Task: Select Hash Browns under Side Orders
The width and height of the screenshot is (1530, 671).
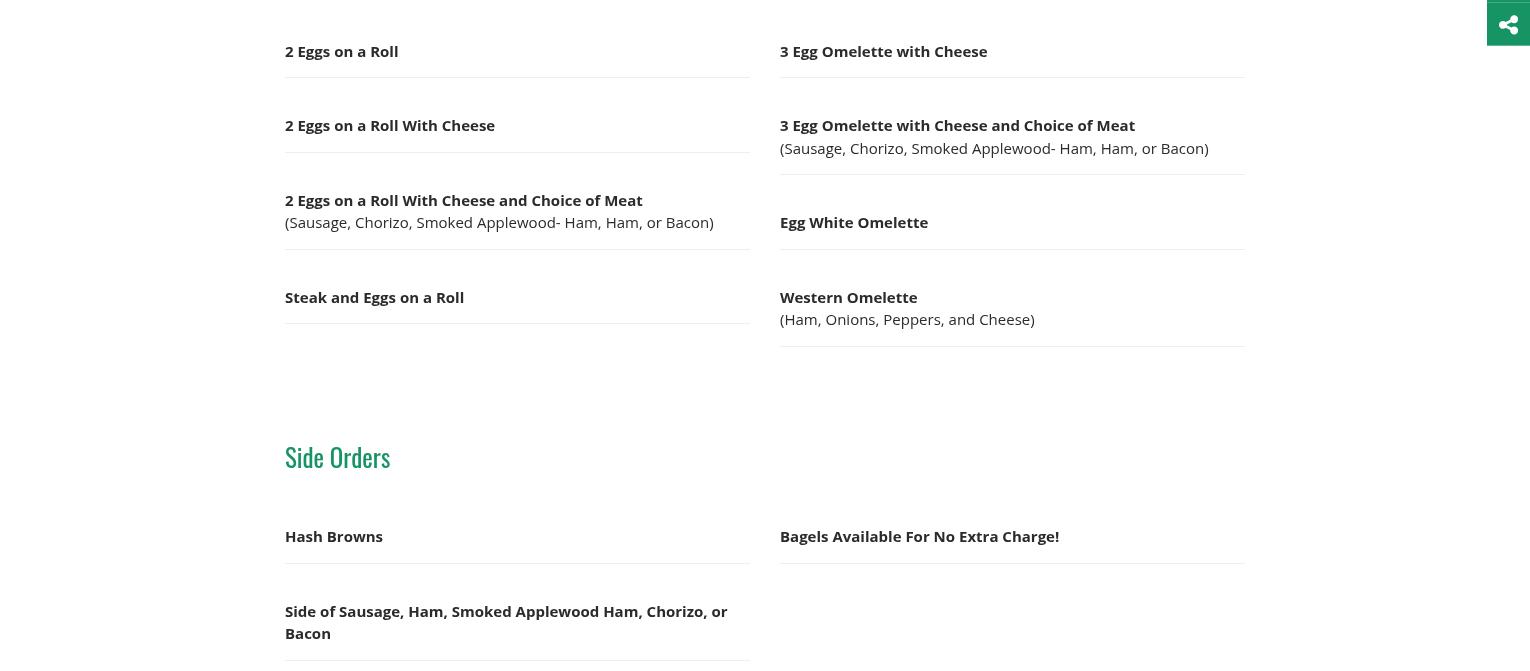Action: (x=333, y=537)
